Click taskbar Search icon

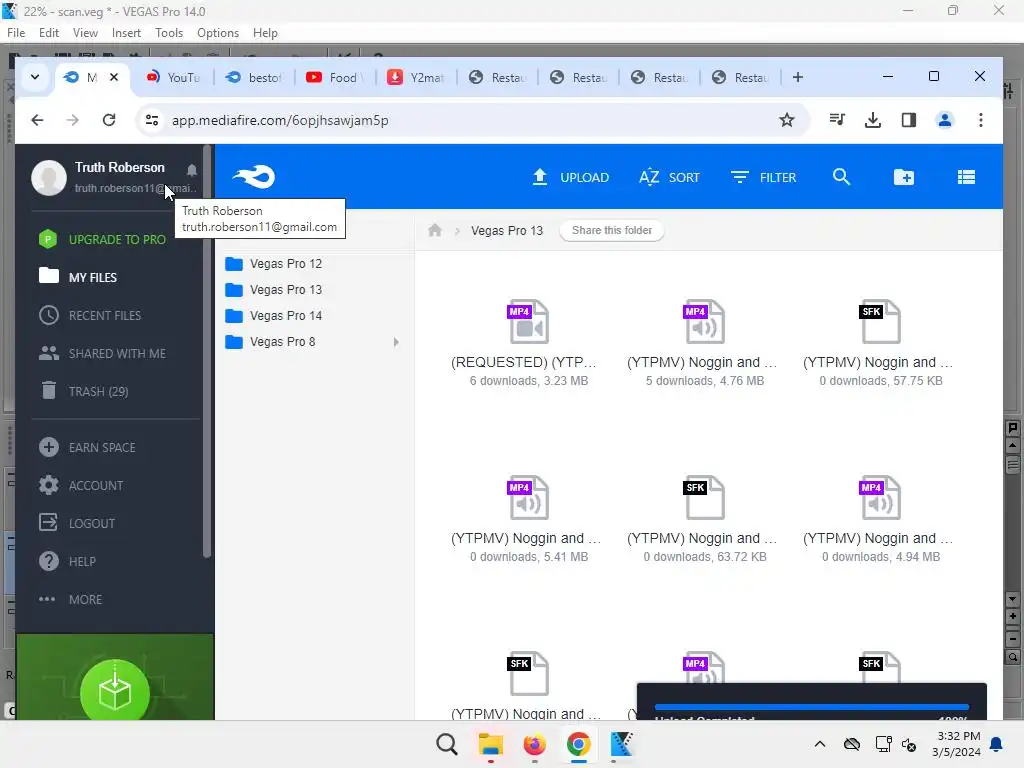(x=447, y=744)
